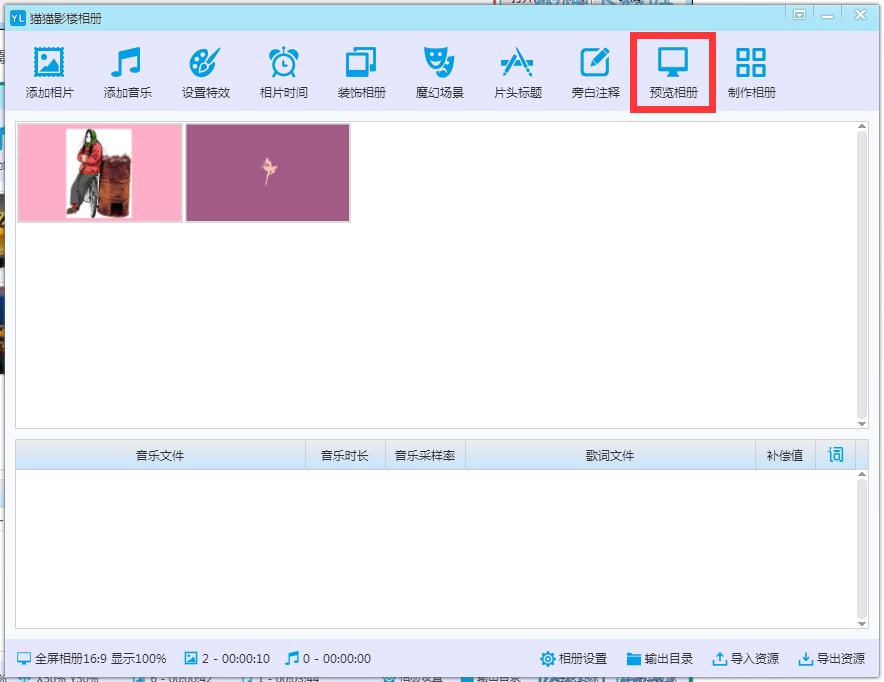The height and width of the screenshot is (682, 884).
Task: Select the pink thumbnail with red-coat figure
Action: tap(100, 172)
